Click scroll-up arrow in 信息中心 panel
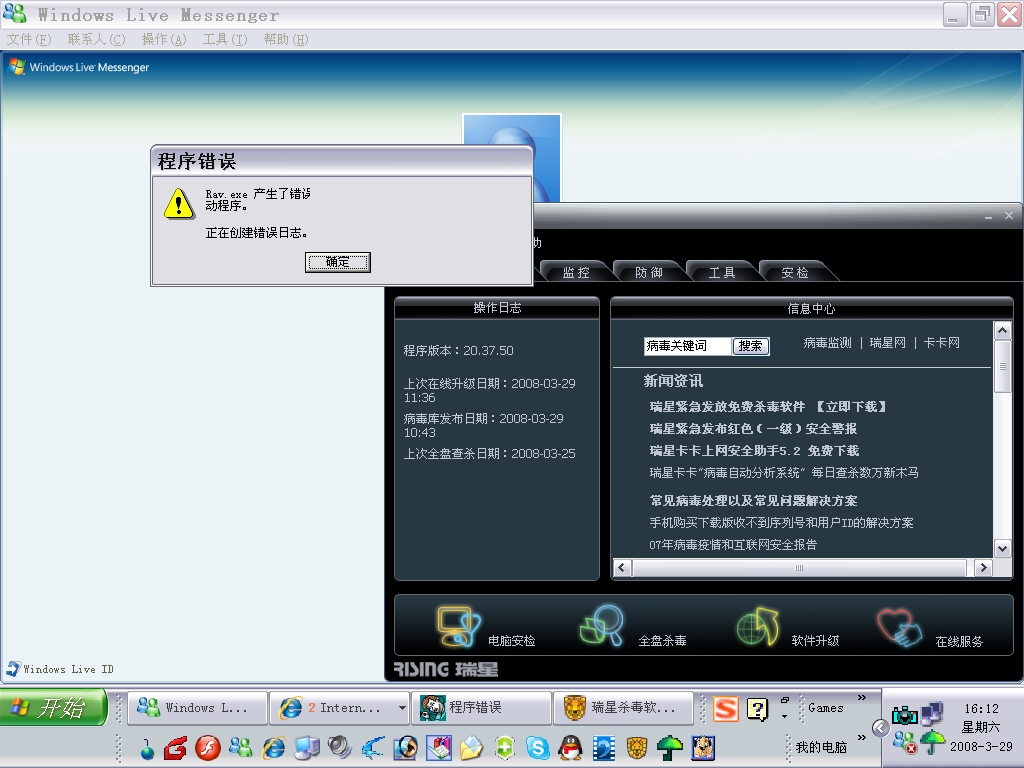 point(1002,330)
